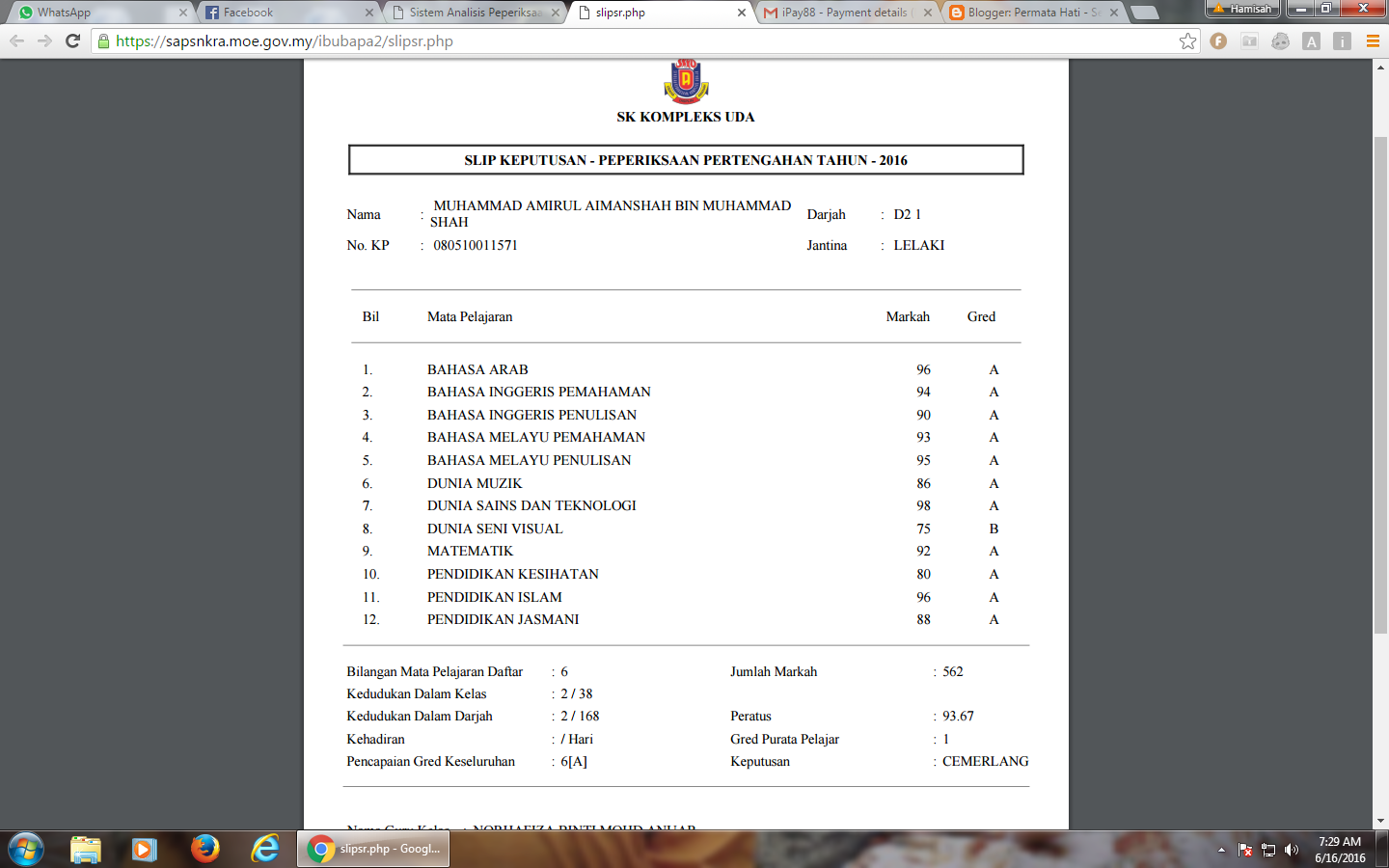This screenshot has height=868, width=1389.
Task: Click the Gmail icon on the iPay88 tab
Action: point(770,13)
